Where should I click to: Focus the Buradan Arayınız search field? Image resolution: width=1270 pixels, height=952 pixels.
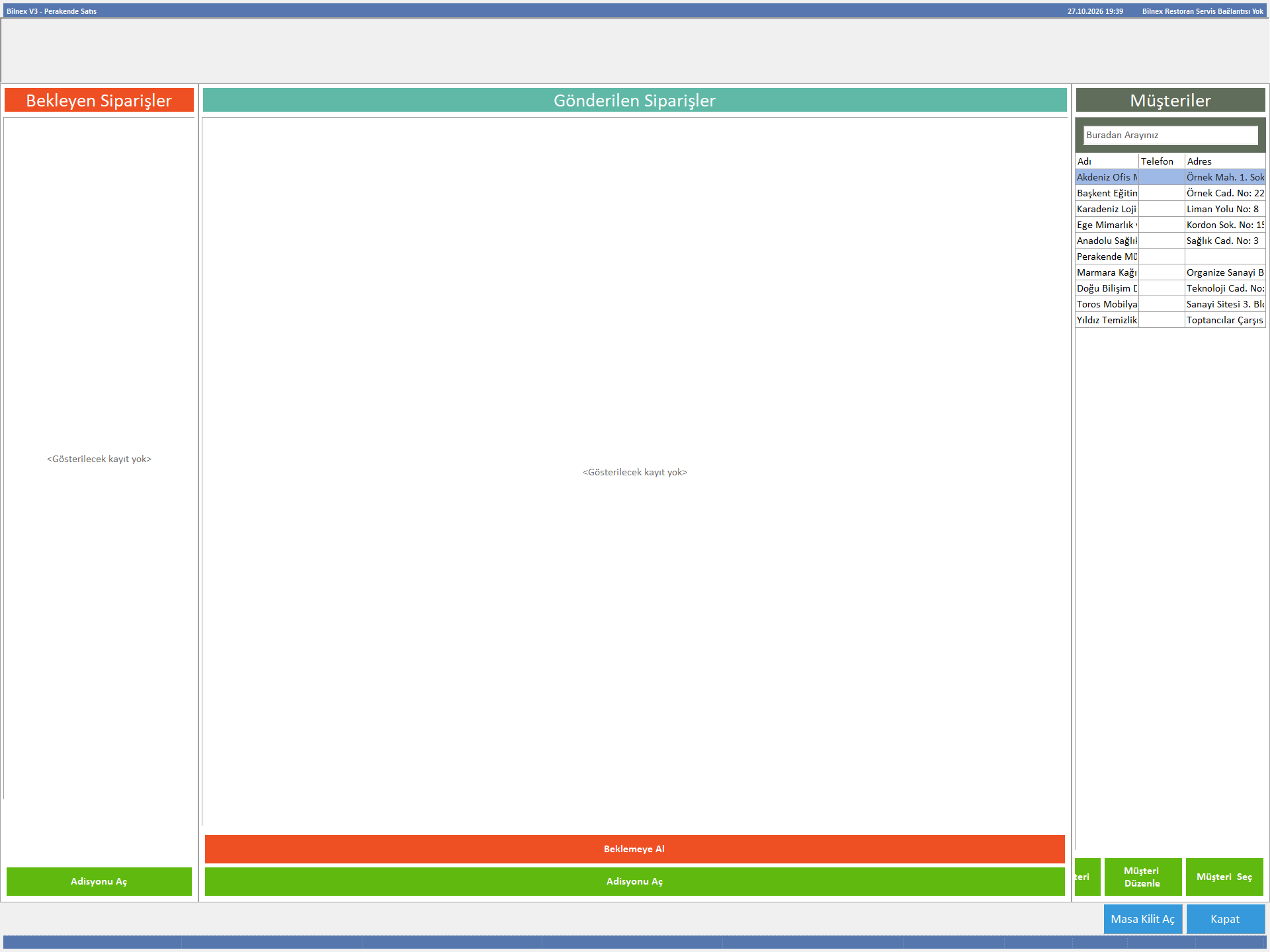coord(1170,135)
